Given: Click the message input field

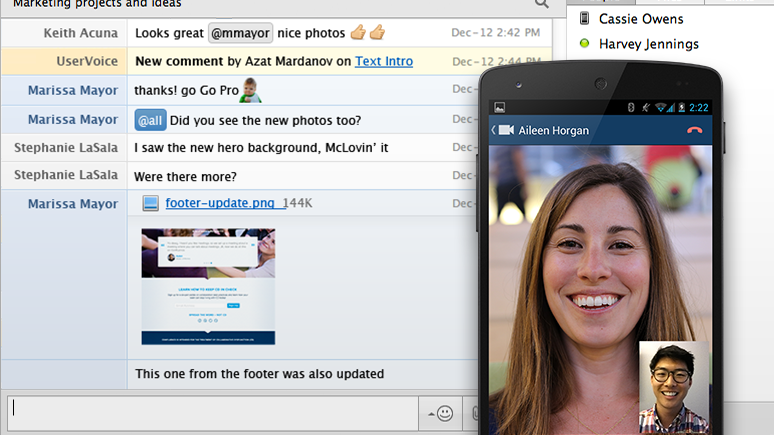Looking at the screenshot, I should pyautogui.click(x=210, y=413).
